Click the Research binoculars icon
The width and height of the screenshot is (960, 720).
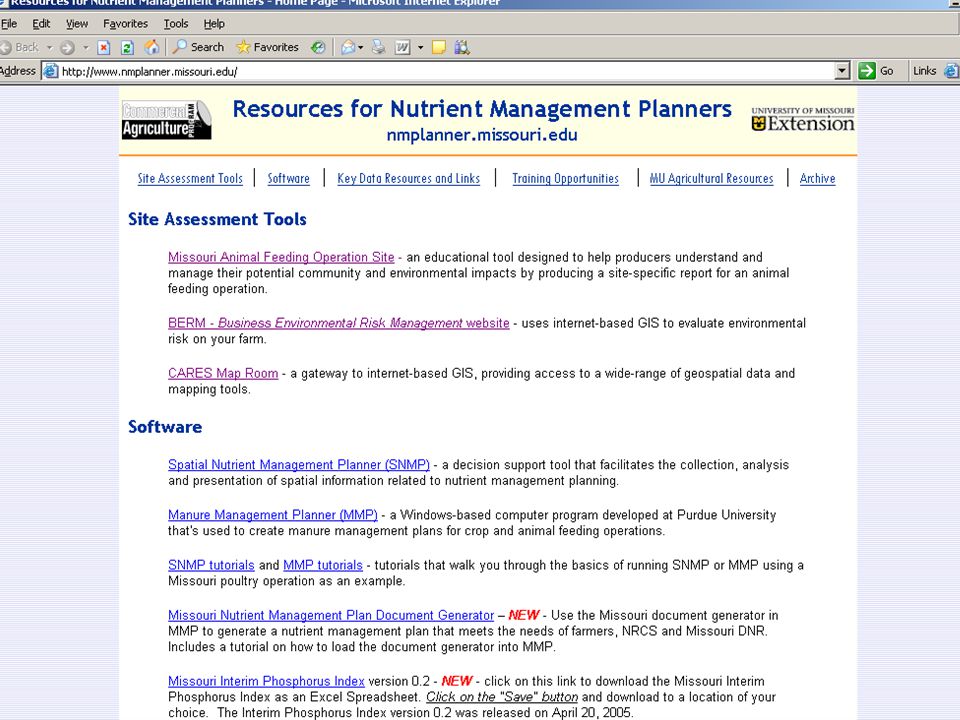[462, 47]
